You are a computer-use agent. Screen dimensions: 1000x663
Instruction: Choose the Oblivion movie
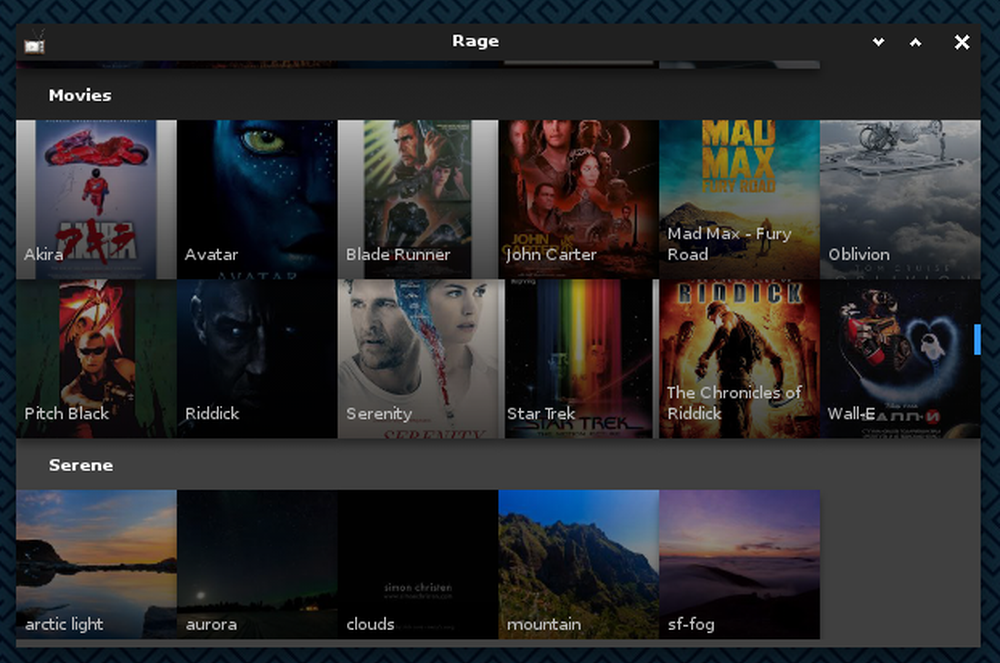(900, 200)
